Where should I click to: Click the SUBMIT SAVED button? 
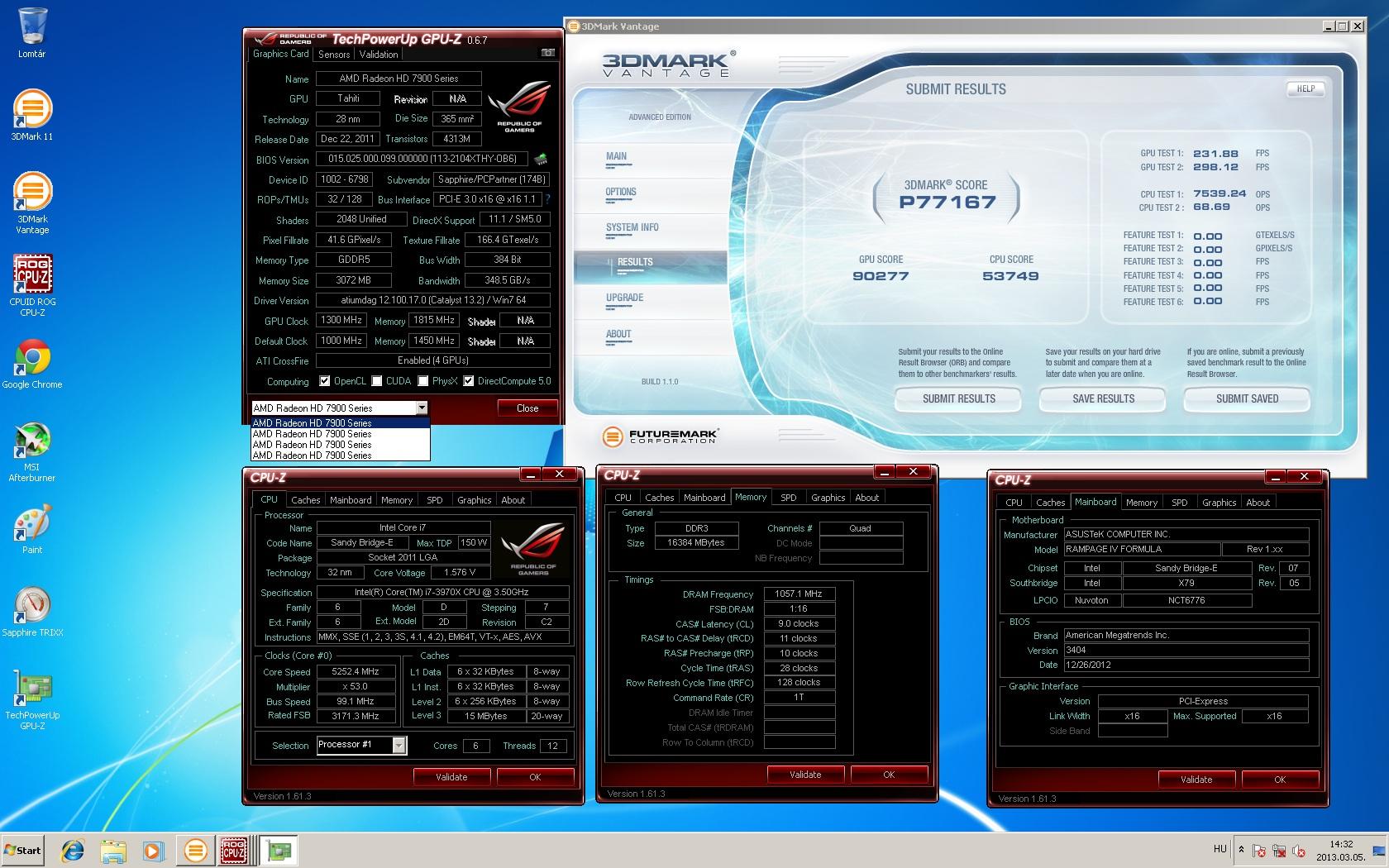click(x=1247, y=399)
